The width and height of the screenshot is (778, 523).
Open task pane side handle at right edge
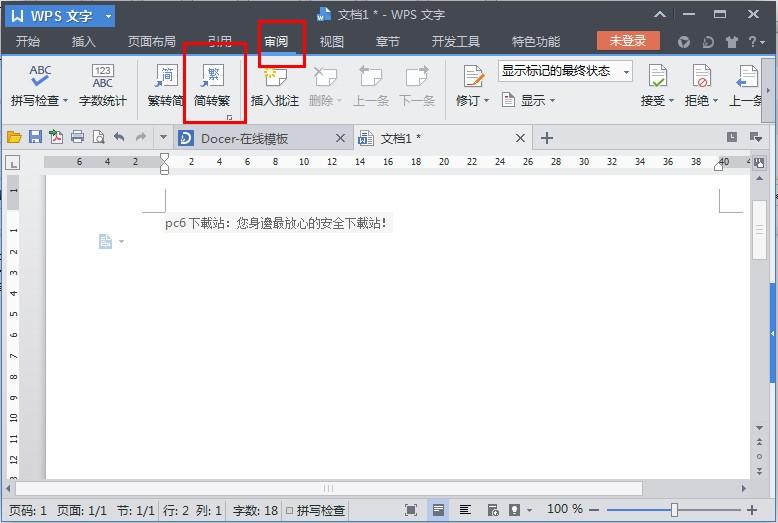point(773,333)
